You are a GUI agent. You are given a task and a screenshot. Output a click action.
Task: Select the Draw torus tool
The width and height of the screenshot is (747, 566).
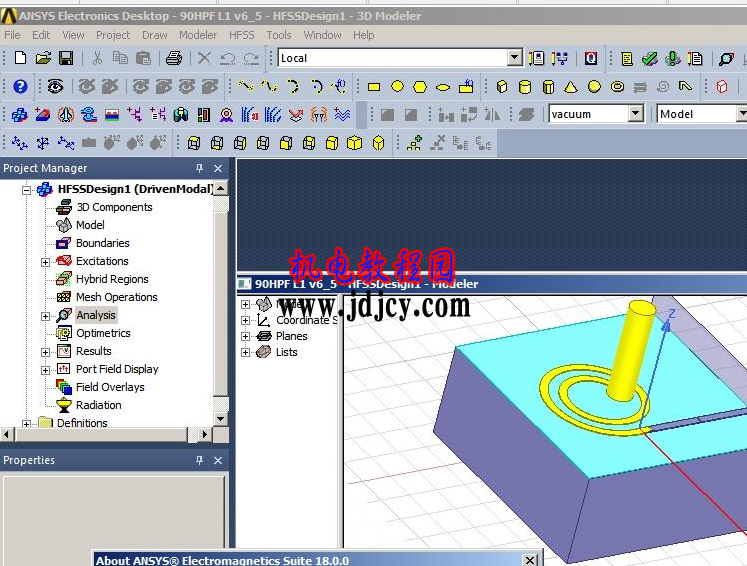pyautogui.click(x=617, y=87)
